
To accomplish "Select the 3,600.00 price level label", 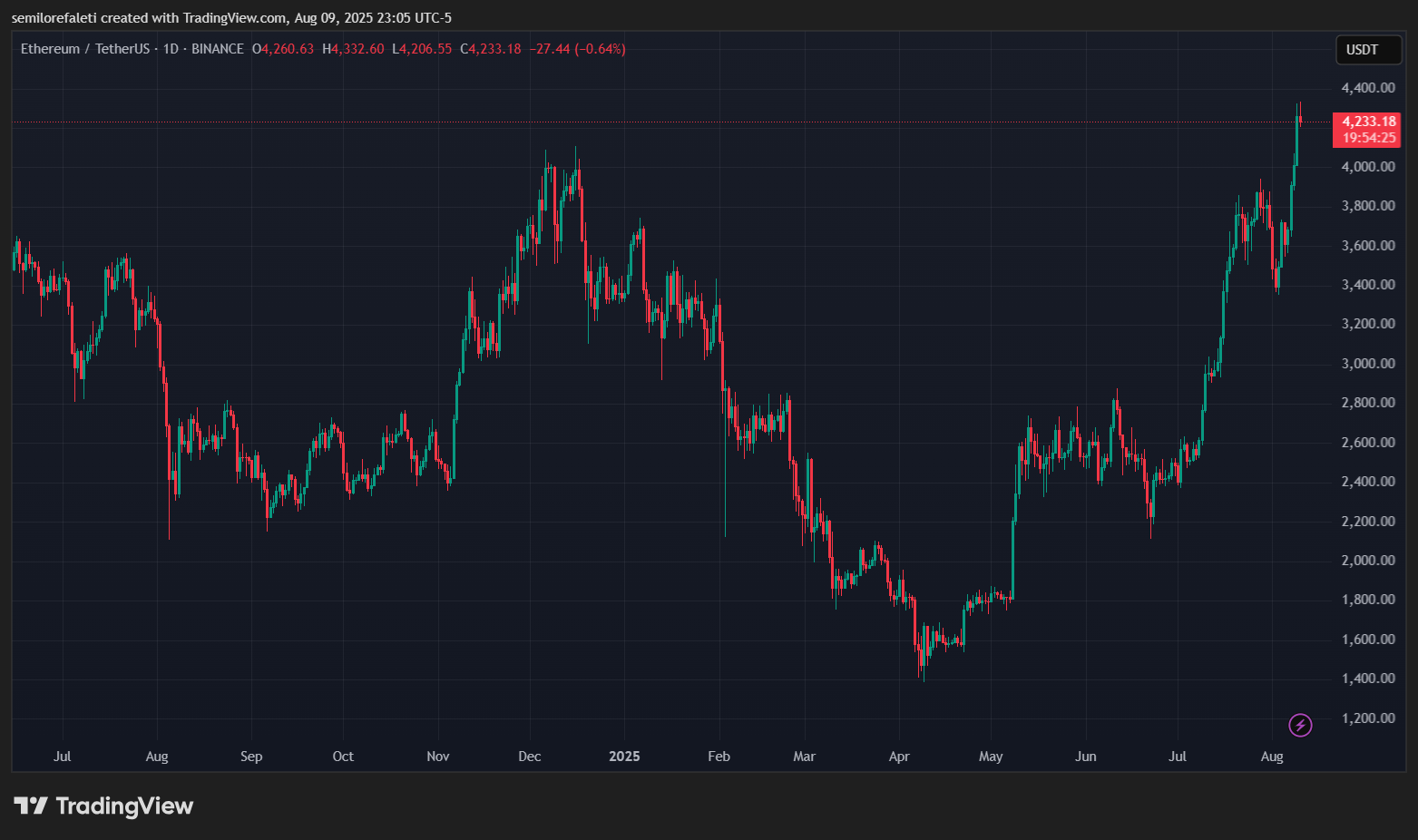I will [1368, 246].
